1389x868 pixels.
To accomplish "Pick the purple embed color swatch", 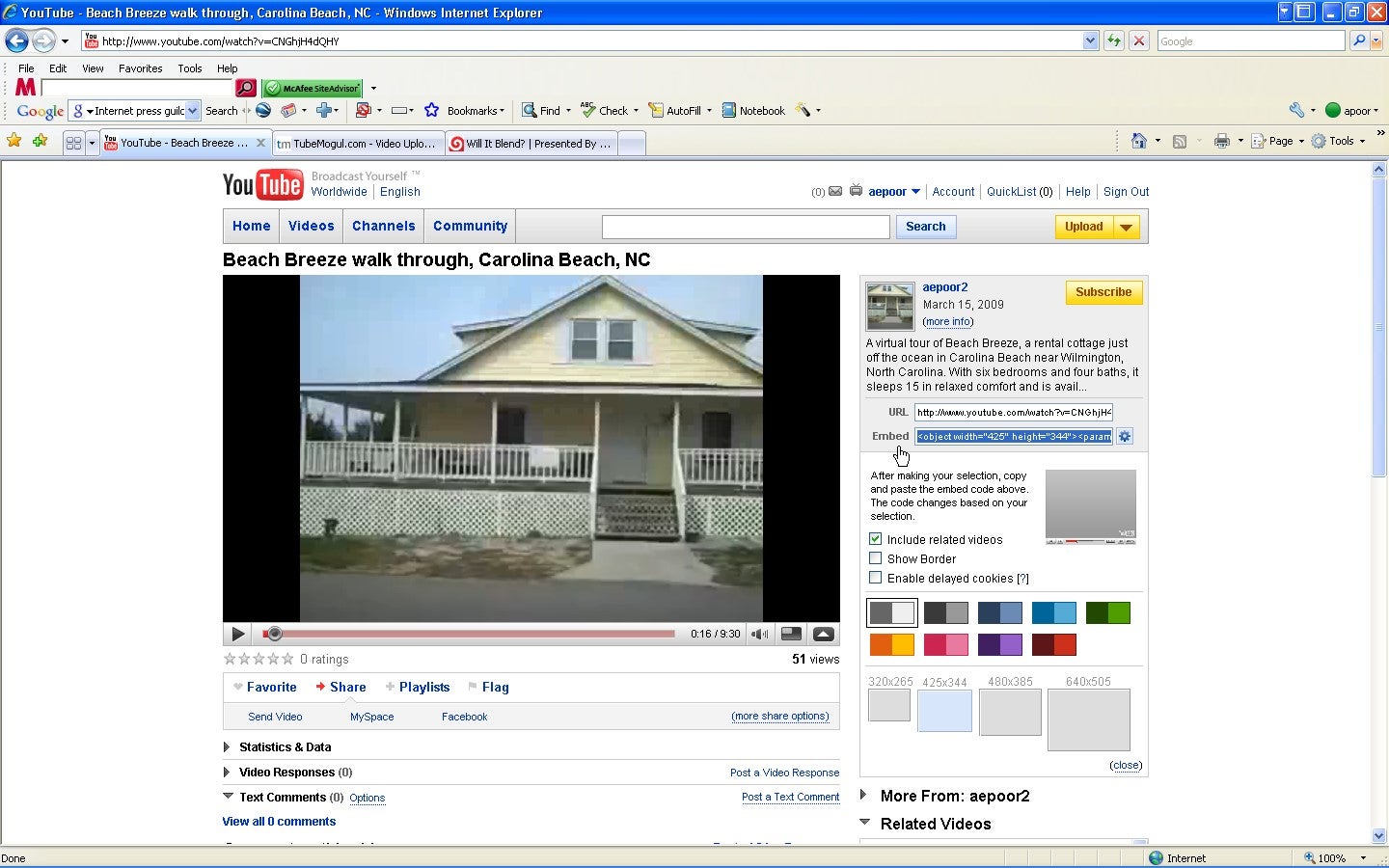I will (x=1000, y=644).
